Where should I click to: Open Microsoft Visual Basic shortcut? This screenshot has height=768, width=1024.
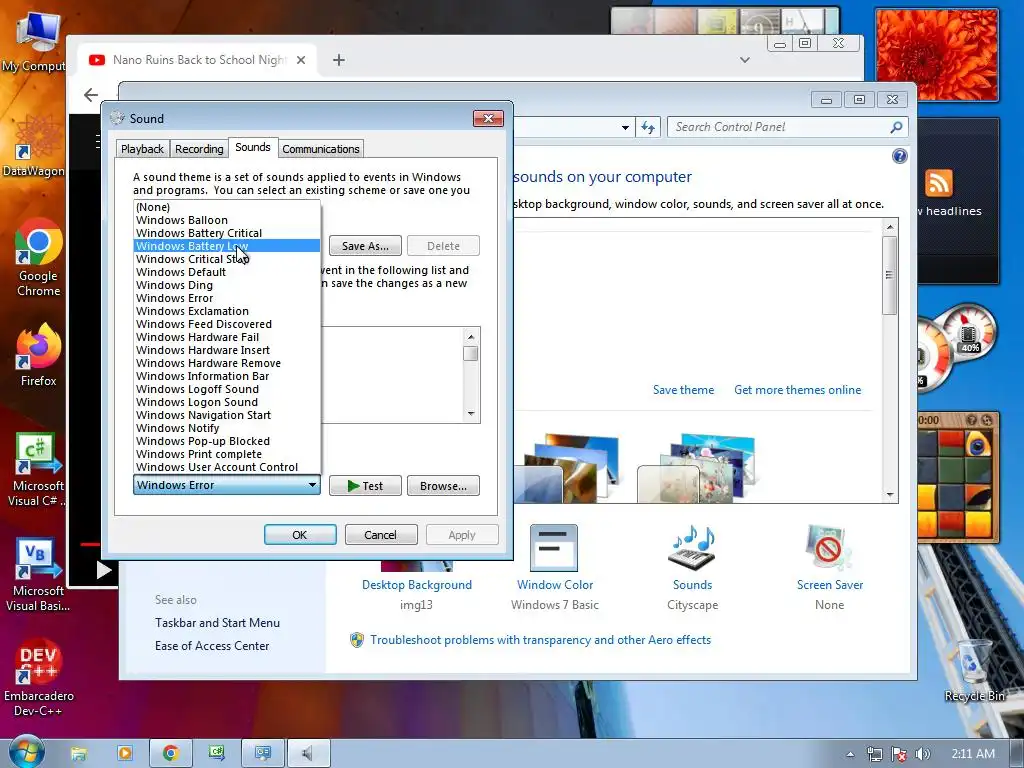coord(37,576)
